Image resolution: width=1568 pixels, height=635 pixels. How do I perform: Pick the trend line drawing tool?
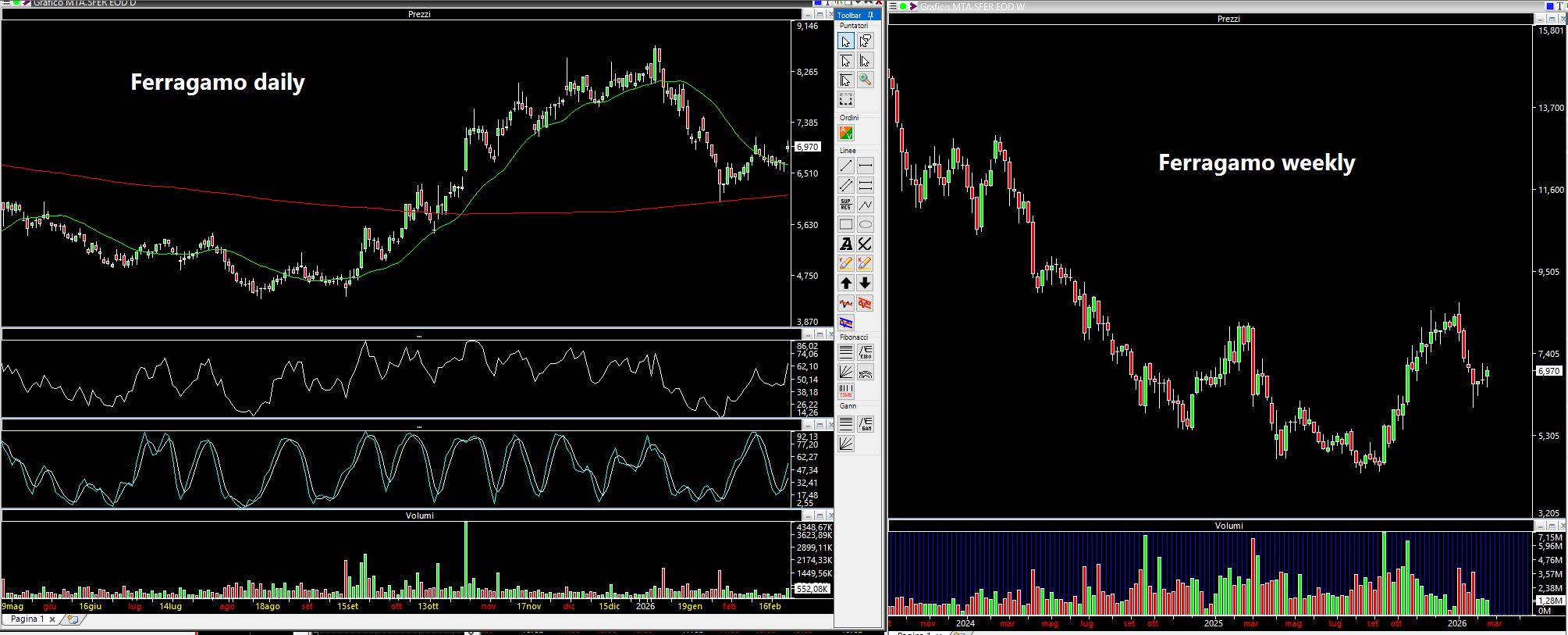tap(845, 166)
